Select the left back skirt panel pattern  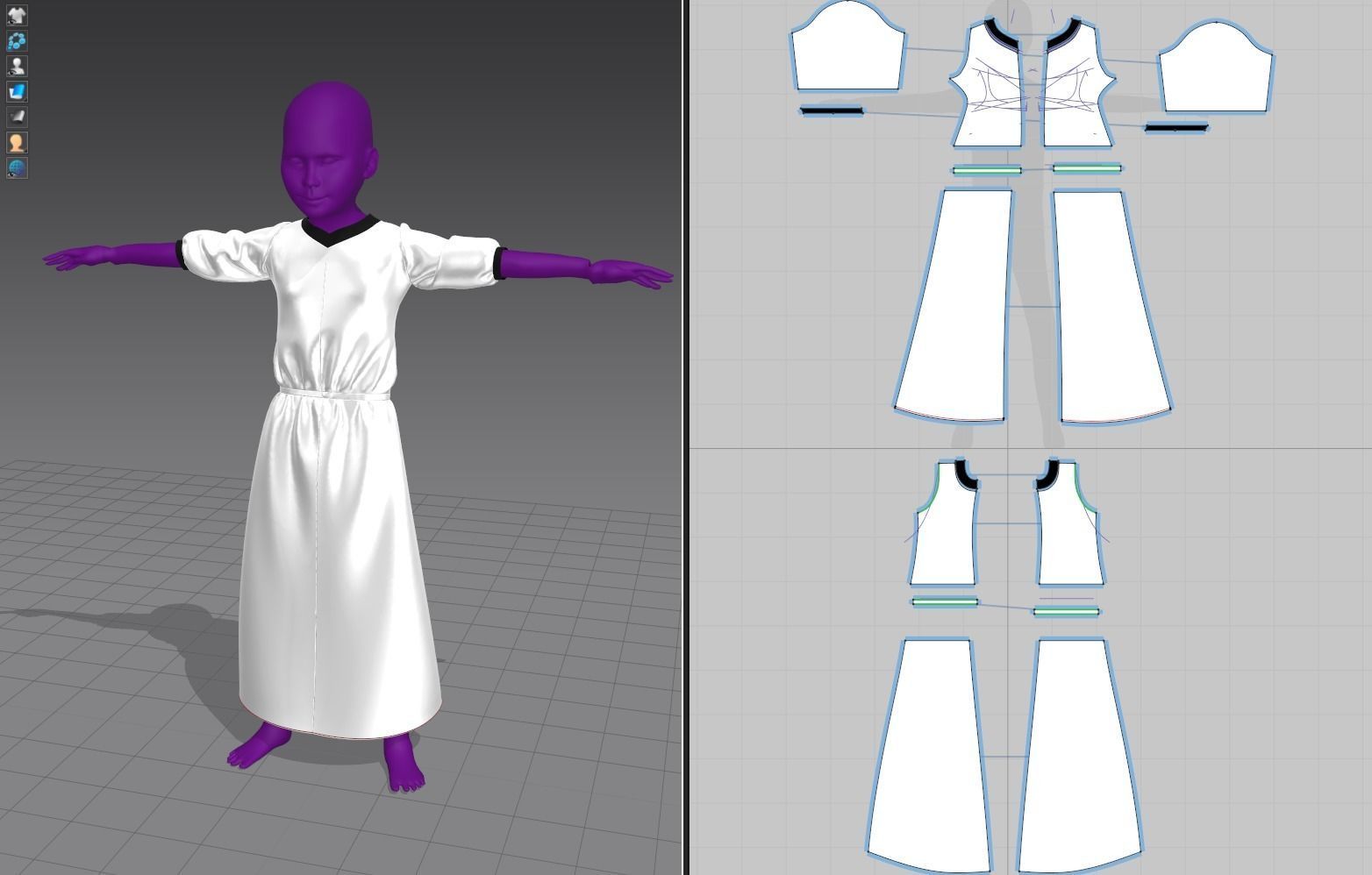930,754
